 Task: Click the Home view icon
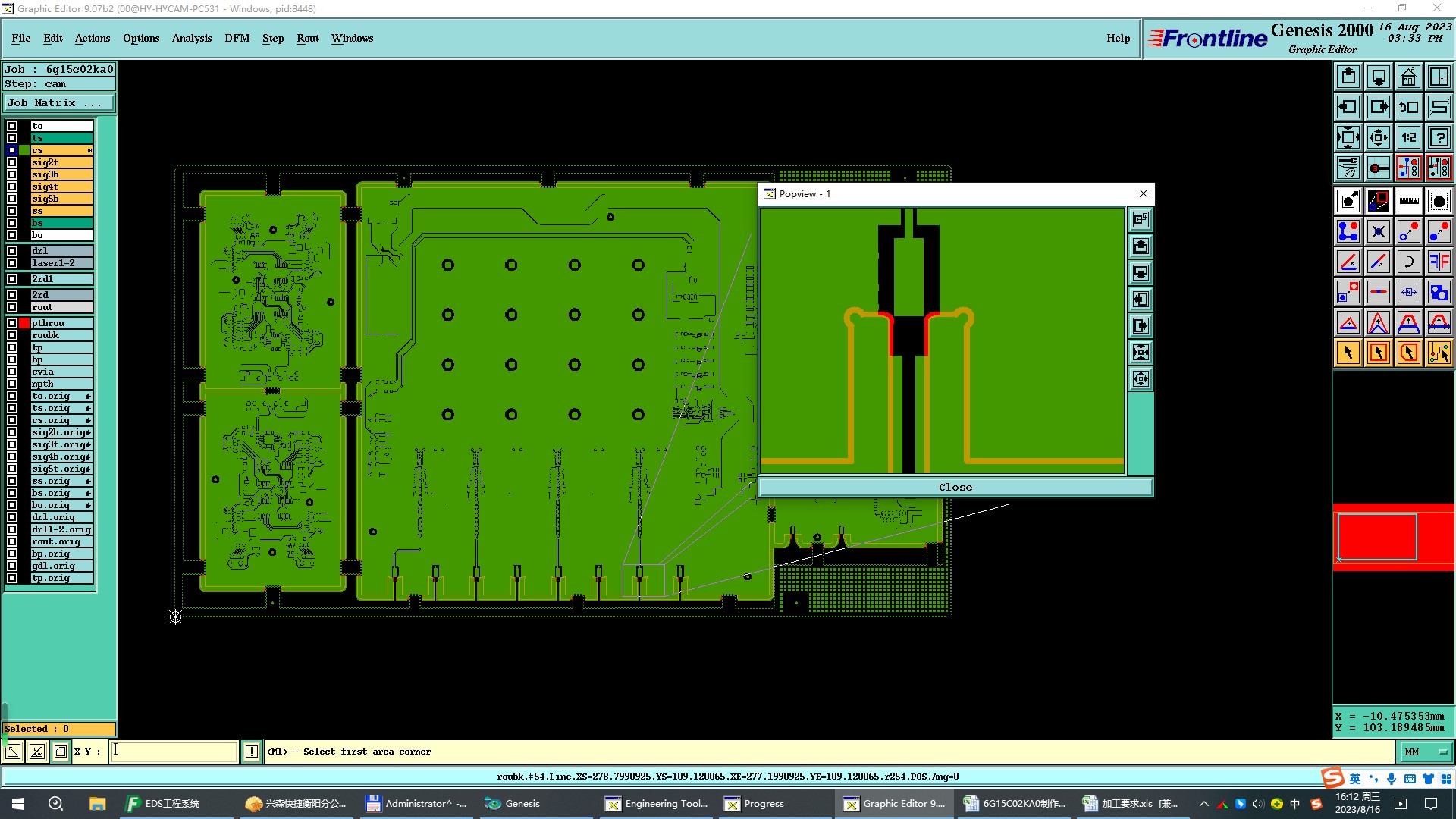tap(1408, 77)
